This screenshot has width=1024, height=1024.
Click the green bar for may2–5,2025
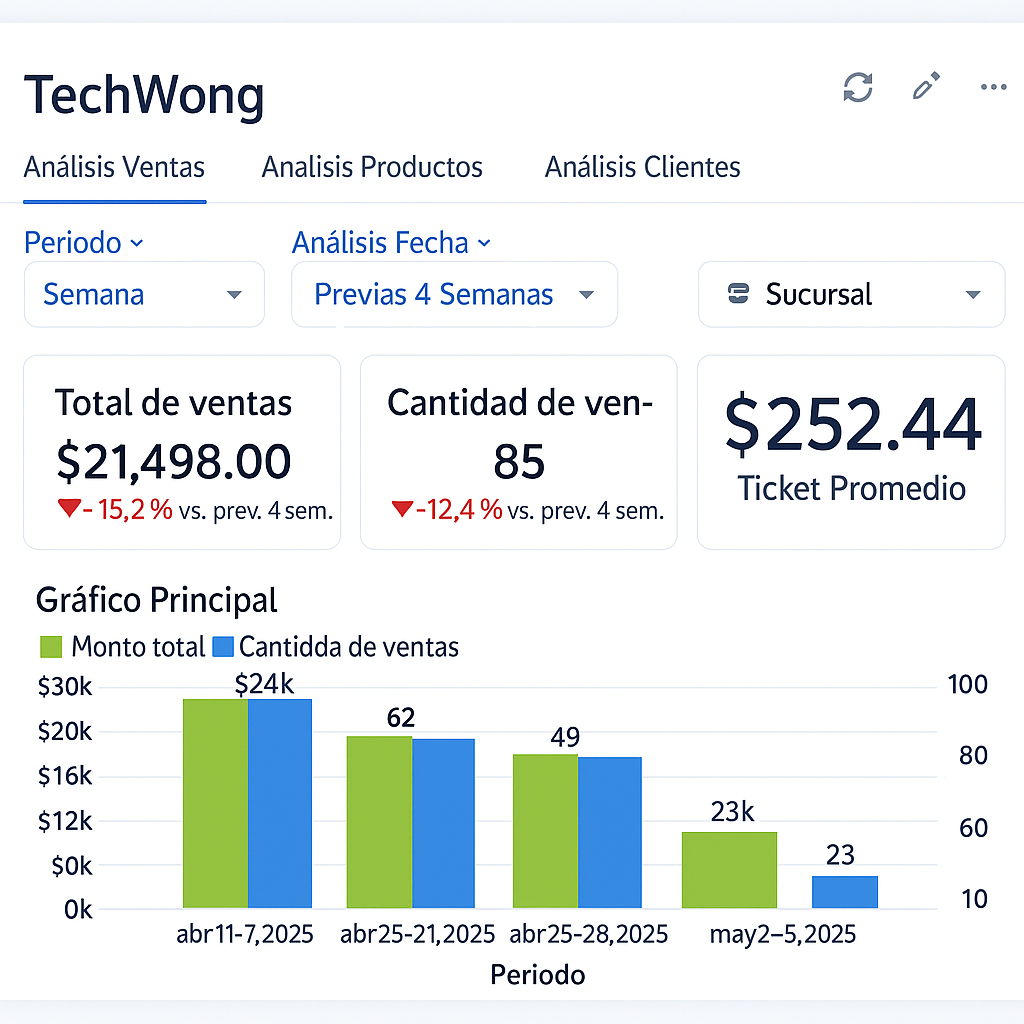729,870
